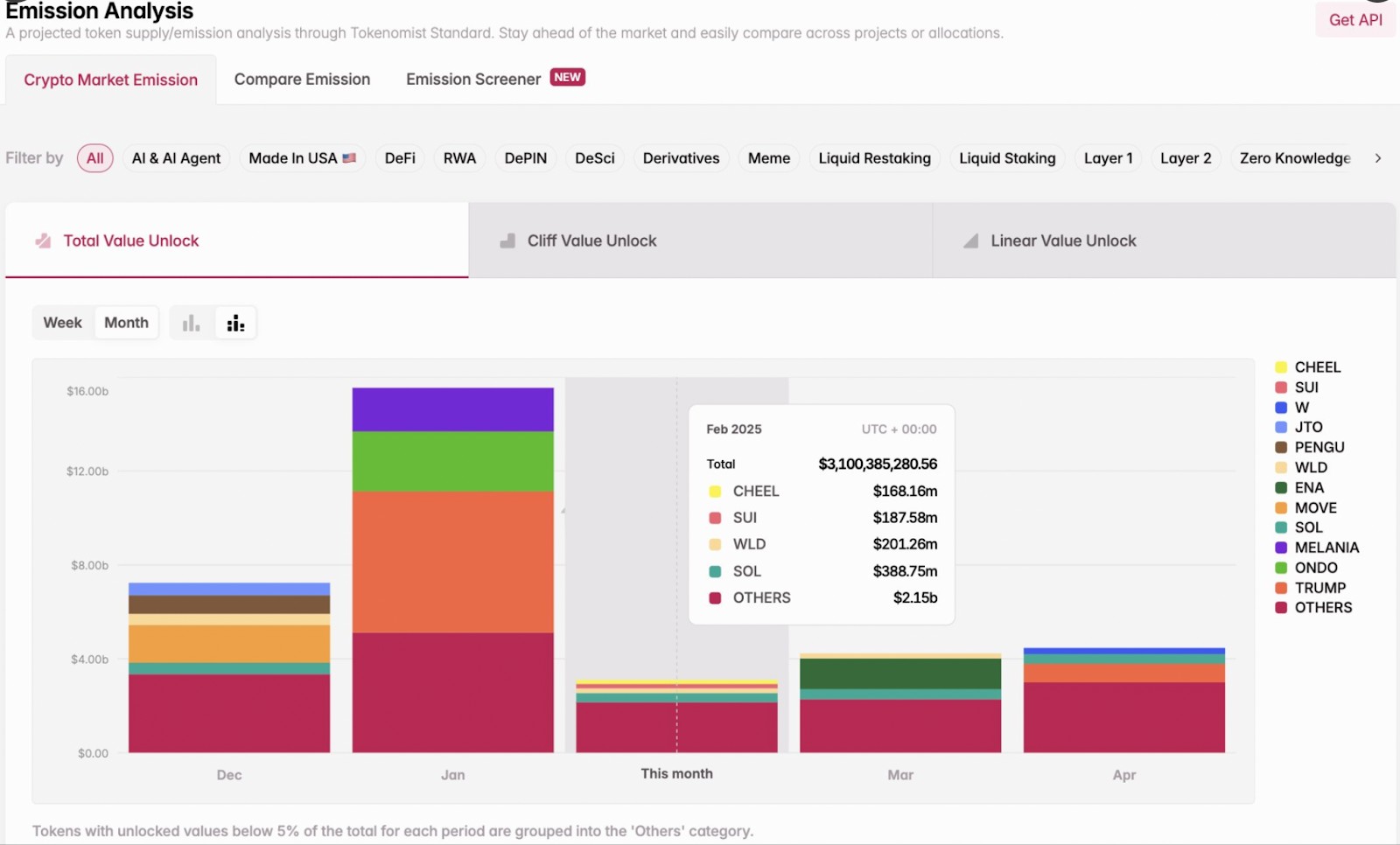Filter by Layer 2
Viewport: 1400px width, 845px height.
pos(1186,158)
